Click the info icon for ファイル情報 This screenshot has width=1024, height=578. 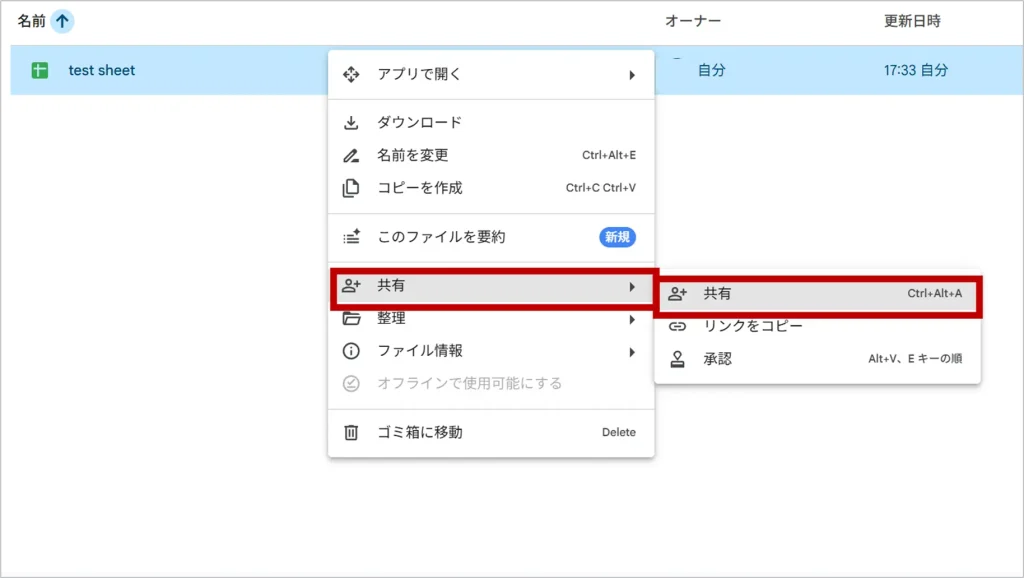351,351
